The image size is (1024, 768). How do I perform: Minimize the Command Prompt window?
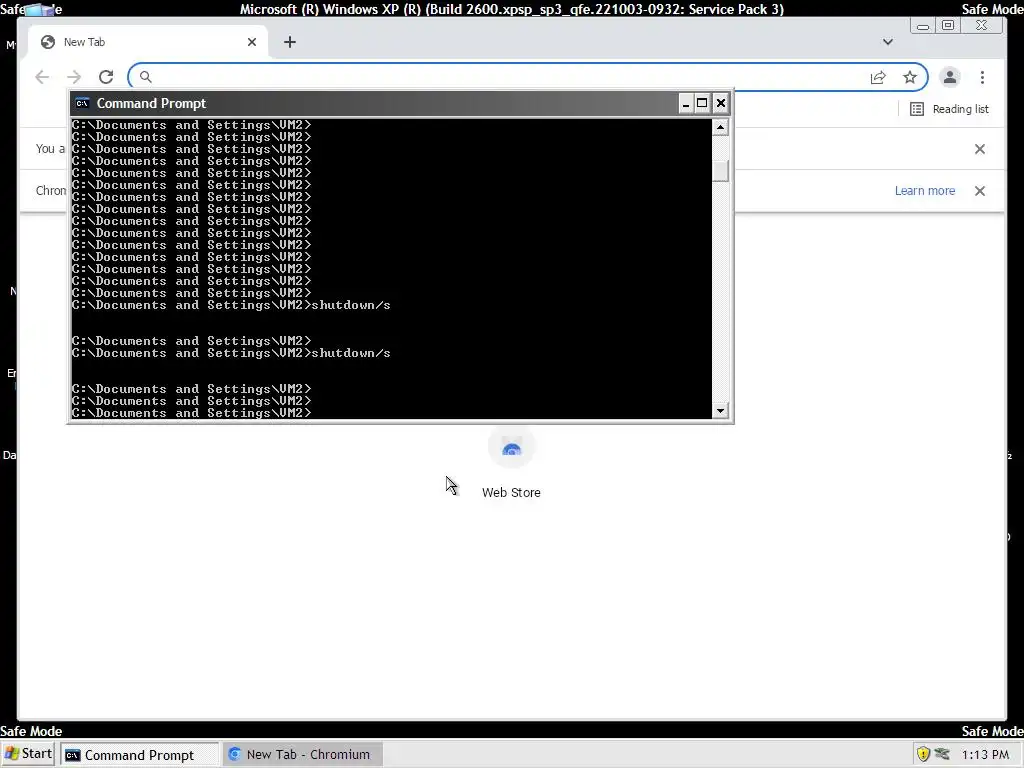686,103
